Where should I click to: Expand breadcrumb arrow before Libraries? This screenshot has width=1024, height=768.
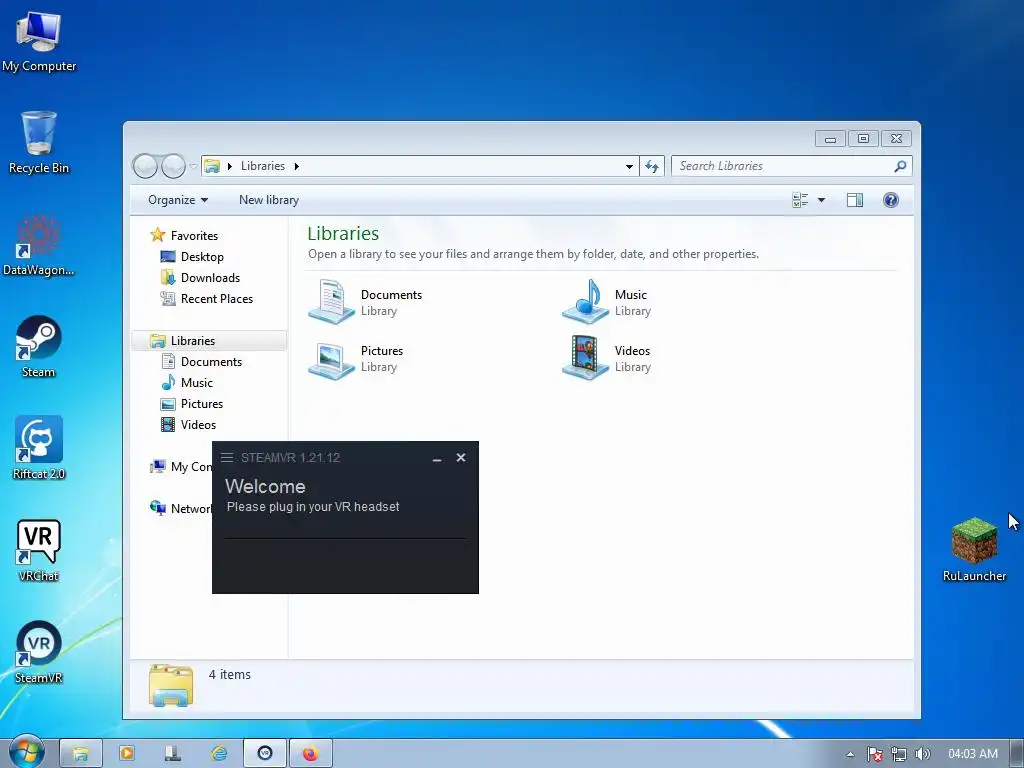point(230,166)
